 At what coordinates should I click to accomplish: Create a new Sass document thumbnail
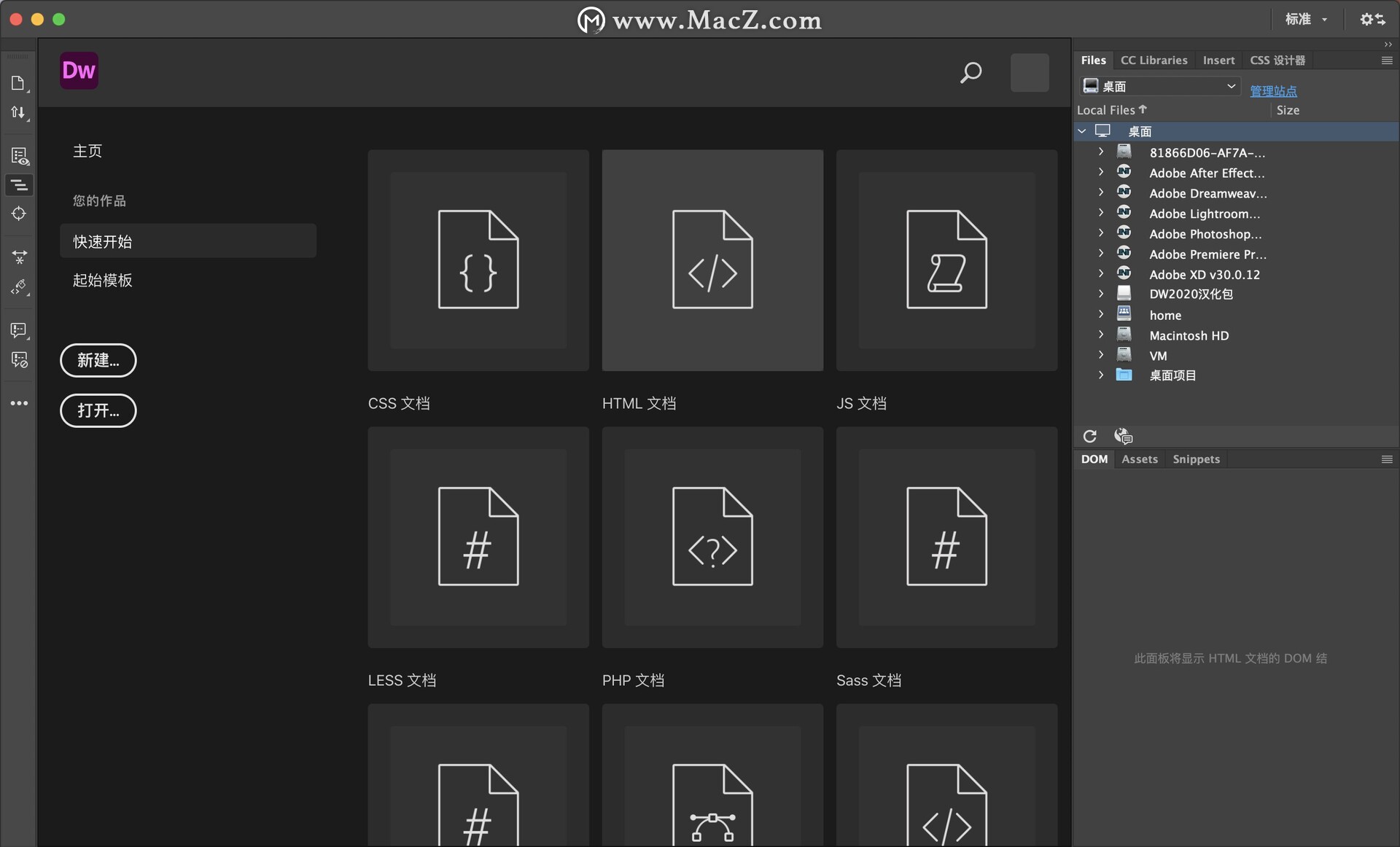pyautogui.click(x=946, y=537)
